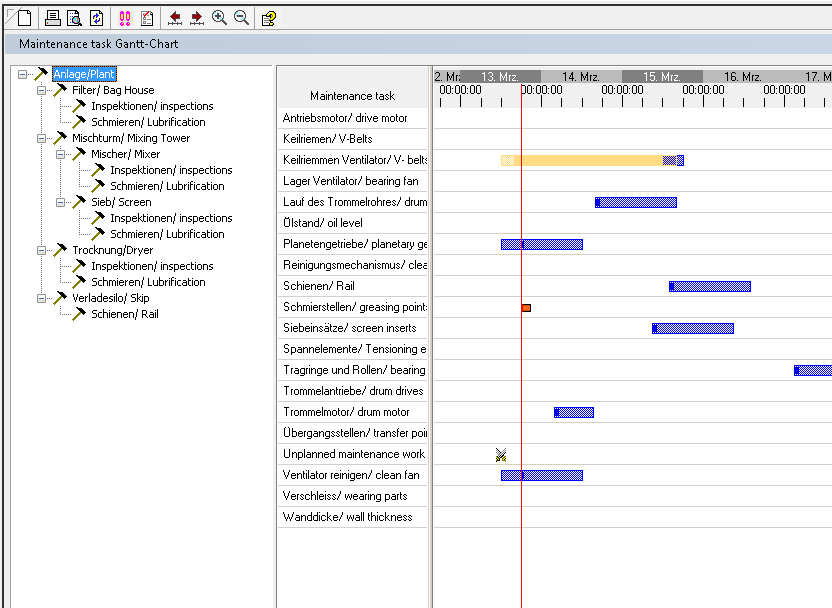Click the orange Keilriemmen Ventilator task bar
This screenshot has width=832, height=608.
pyautogui.click(x=589, y=160)
